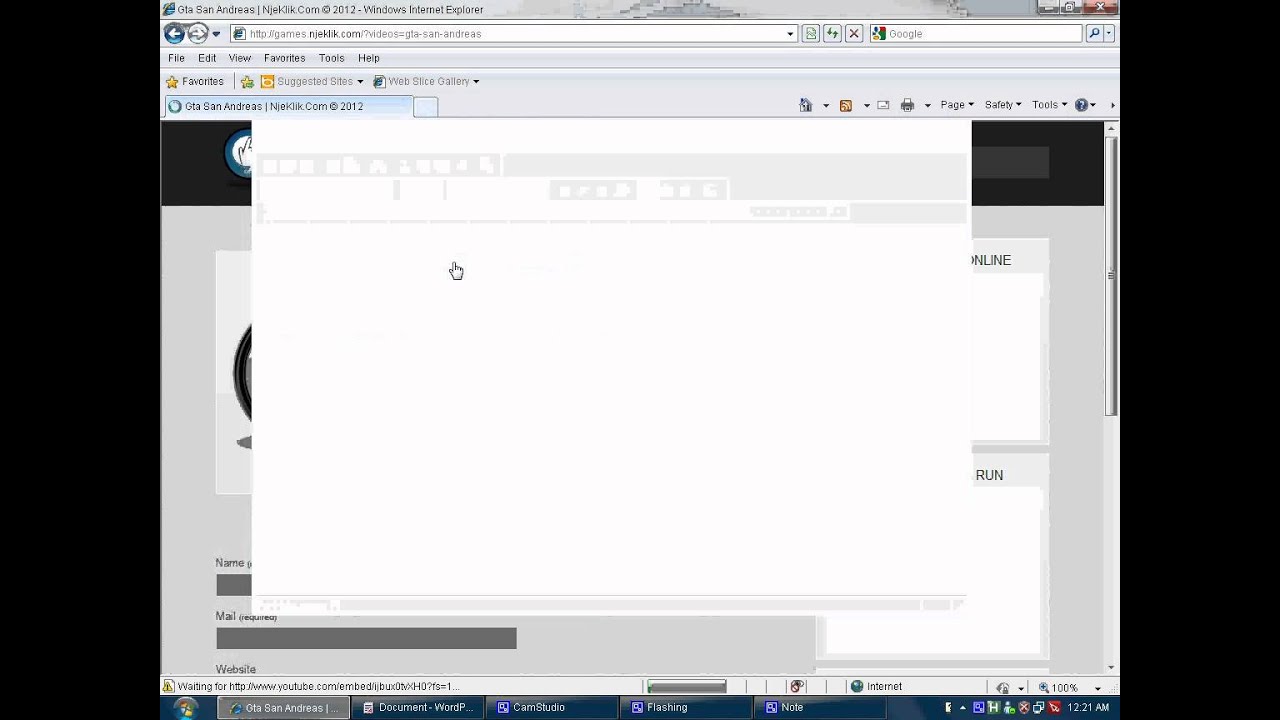Select the Gta San Andreas browser tab
Image resolution: width=1280 pixels, height=720 pixels.
click(x=288, y=106)
